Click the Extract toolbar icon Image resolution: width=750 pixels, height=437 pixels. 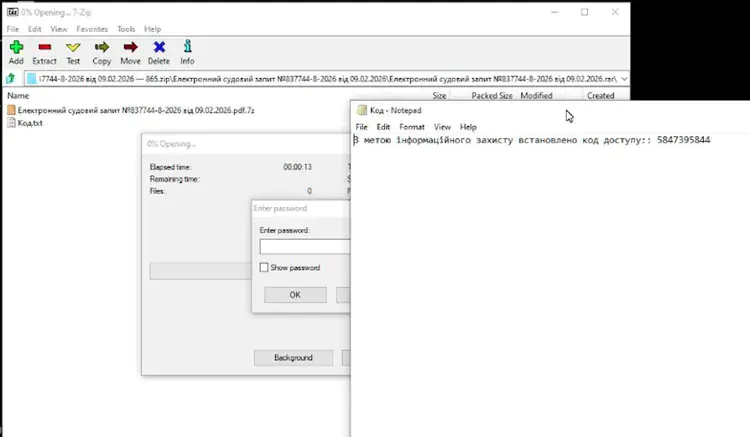(44, 52)
